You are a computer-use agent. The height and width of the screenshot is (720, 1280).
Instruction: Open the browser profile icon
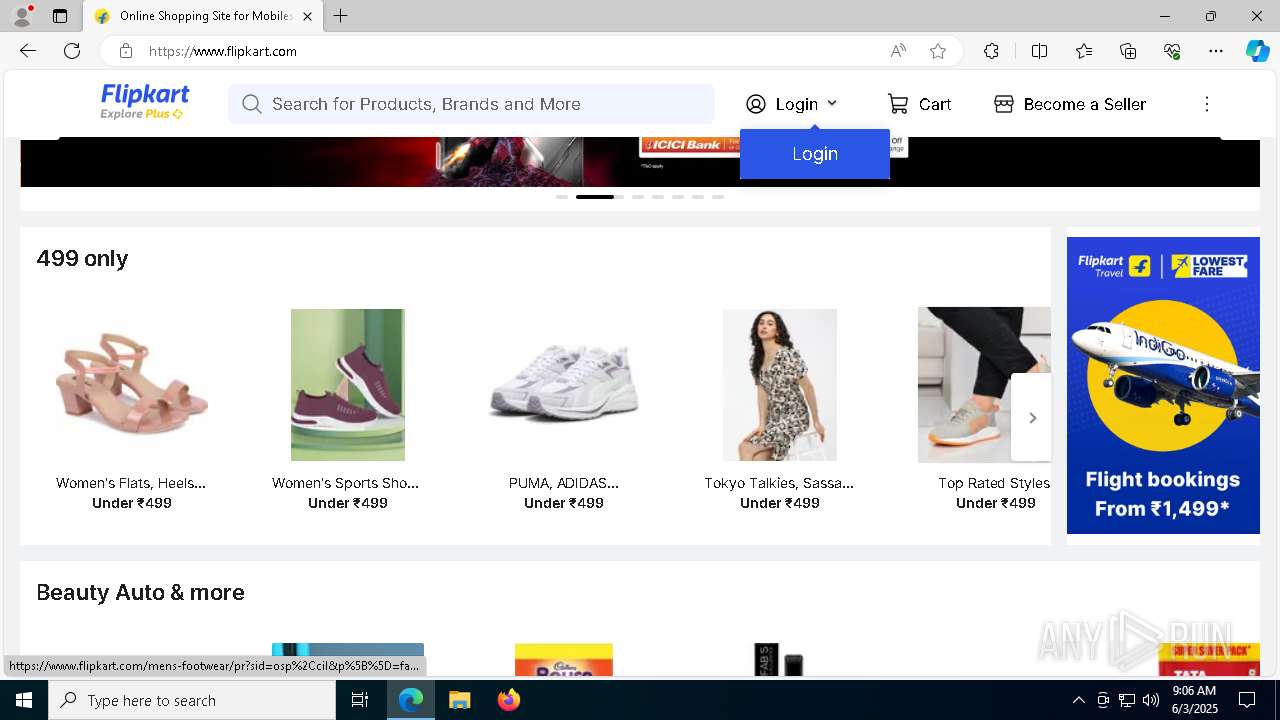click(x=21, y=16)
